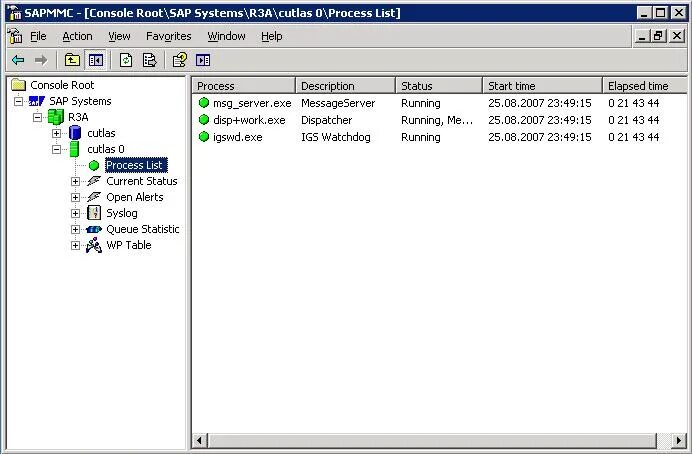Click green status light for disp+work.exe
This screenshot has height=454, width=692.
tap(203, 120)
